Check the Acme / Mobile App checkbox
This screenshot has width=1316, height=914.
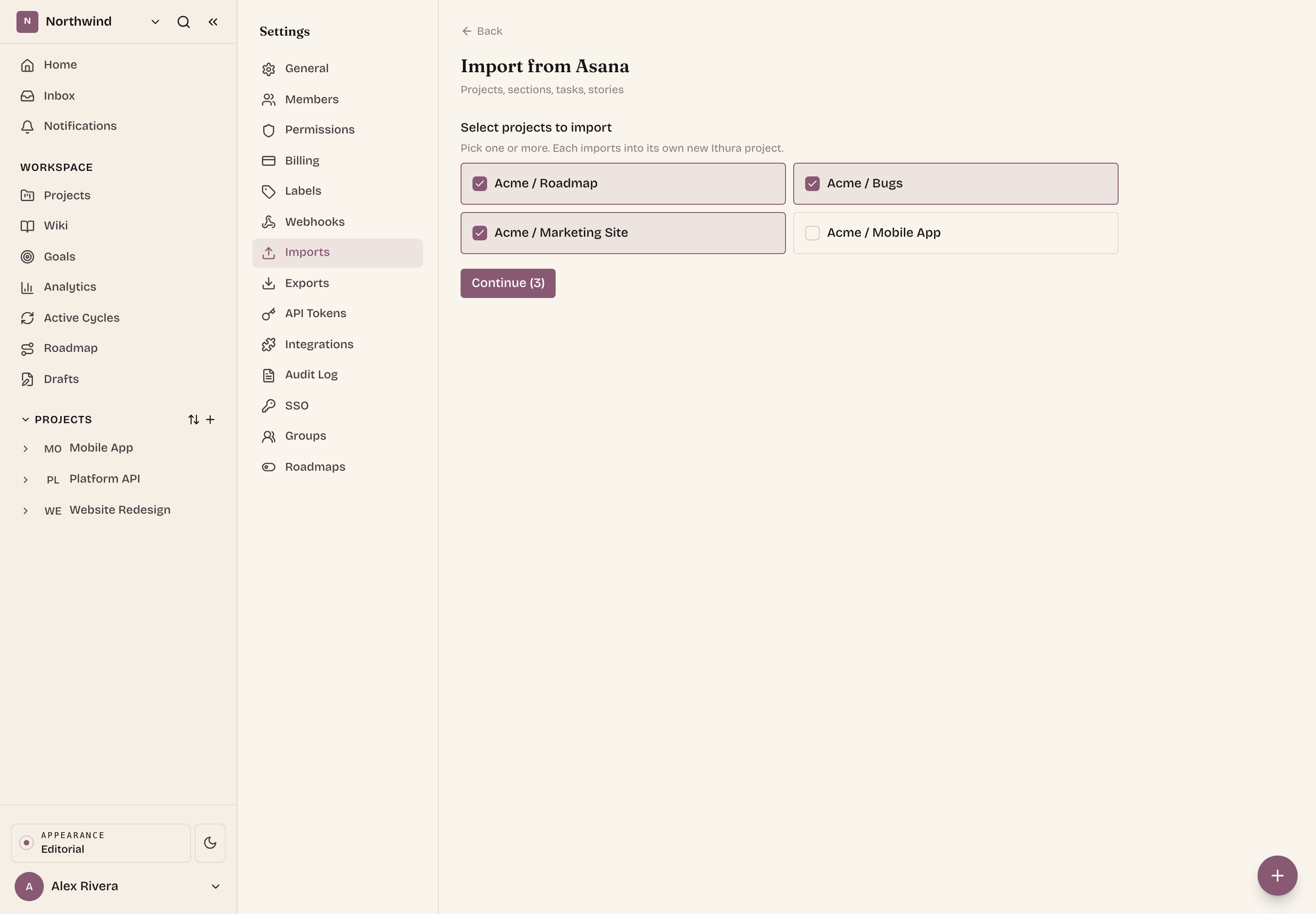pyautogui.click(x=812, y=233)
